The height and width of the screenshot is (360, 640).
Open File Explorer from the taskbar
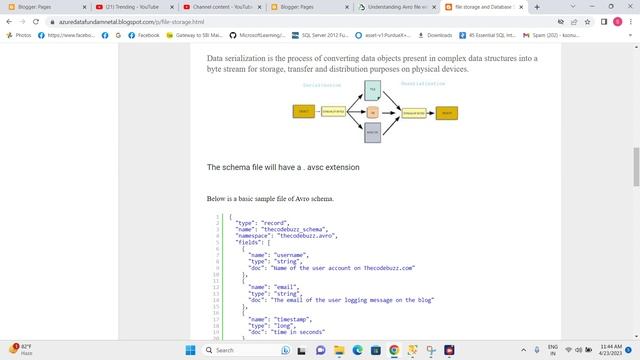pos(339,350)
